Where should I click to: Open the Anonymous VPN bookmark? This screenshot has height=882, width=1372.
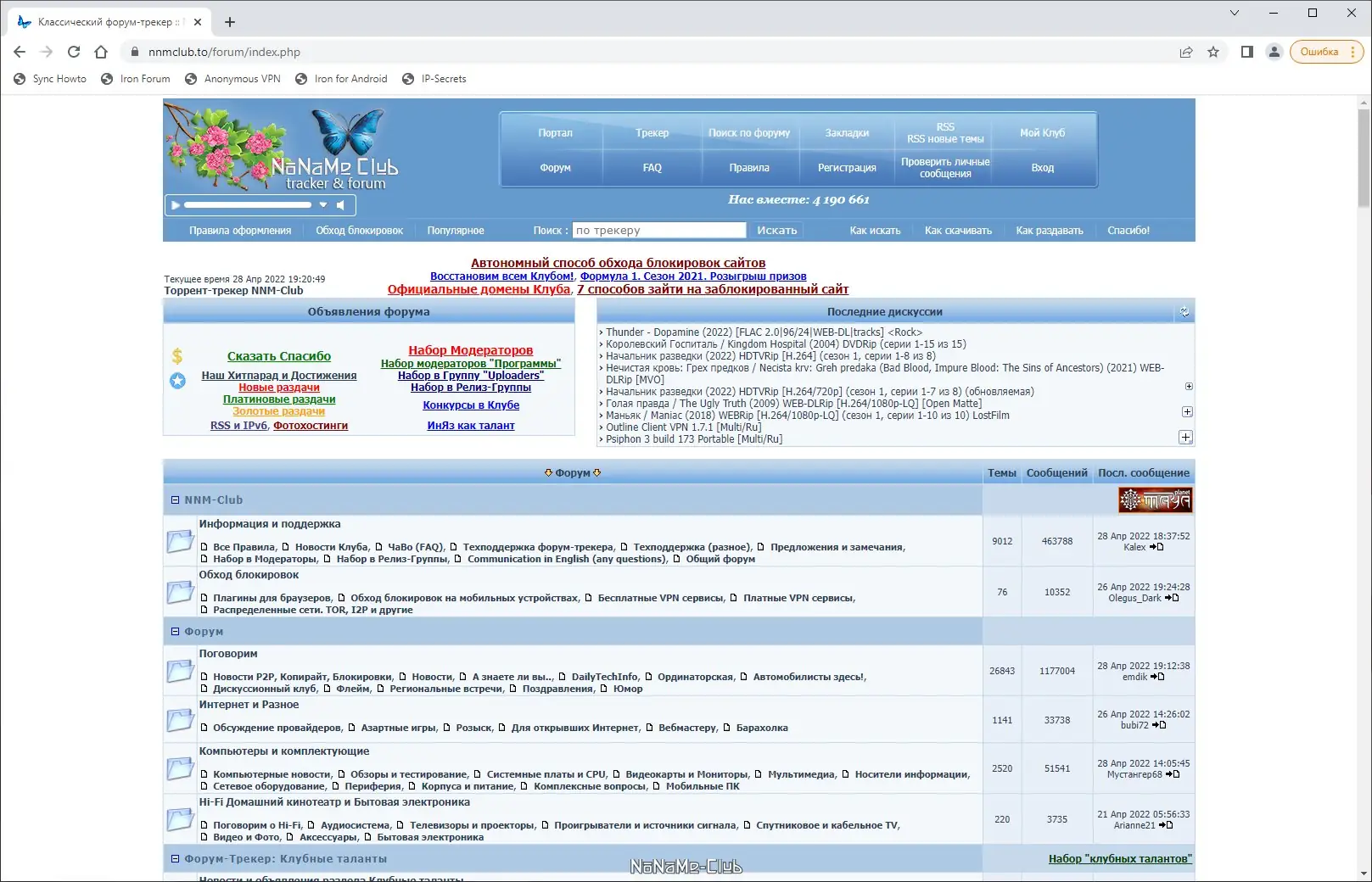coord(232,79)
